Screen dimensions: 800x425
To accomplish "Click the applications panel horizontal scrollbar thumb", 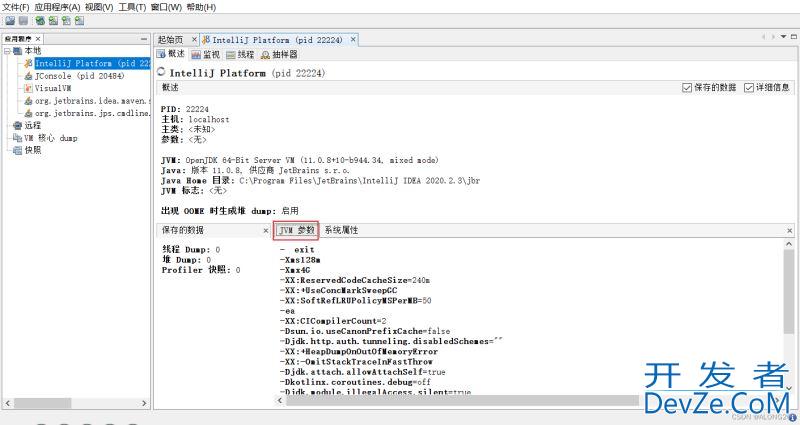I will tap(42, 403).
